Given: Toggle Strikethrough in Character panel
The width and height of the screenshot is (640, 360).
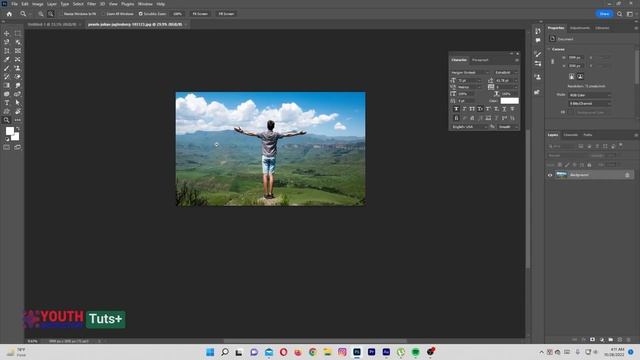Looking at the screenshot, I should click(x=512, y=109).
